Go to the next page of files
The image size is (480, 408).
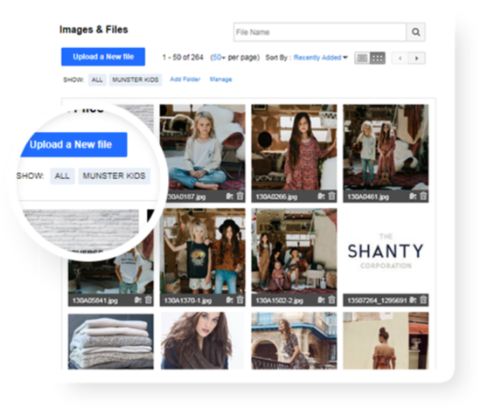coord(417,58)
